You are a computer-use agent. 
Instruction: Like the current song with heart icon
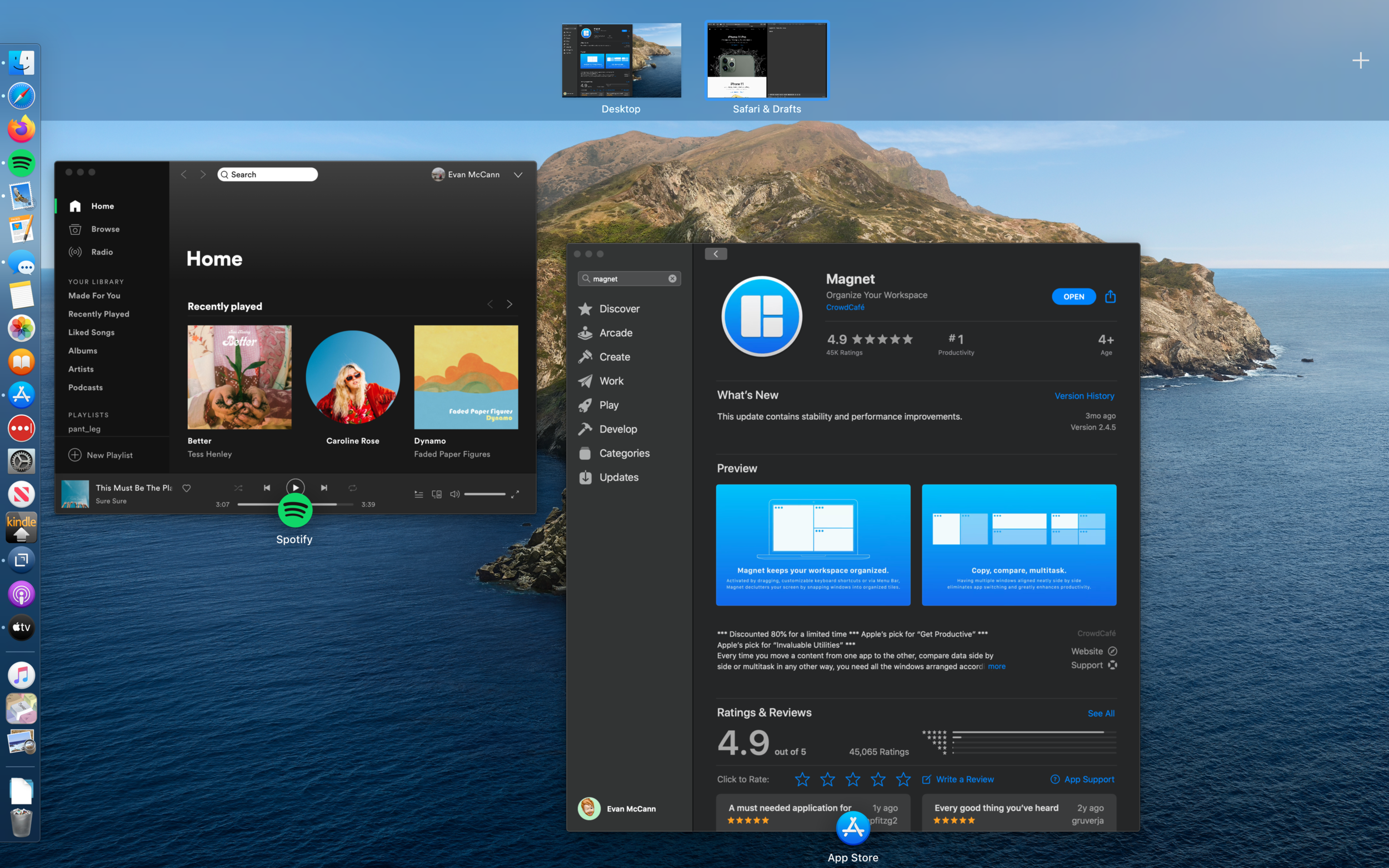[x=187, y=488]
